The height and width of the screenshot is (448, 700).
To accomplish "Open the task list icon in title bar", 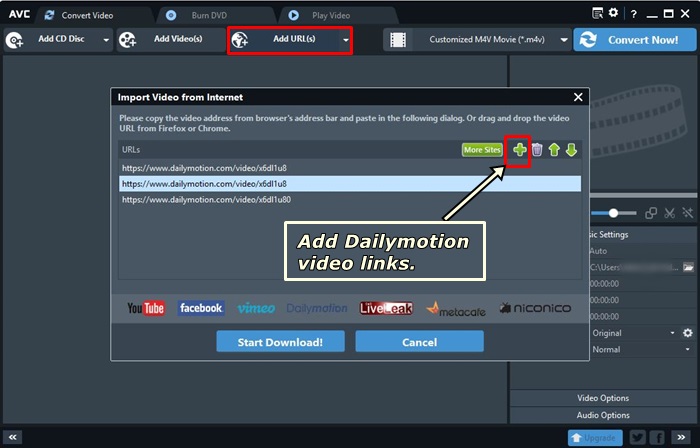I will [597, 13].
